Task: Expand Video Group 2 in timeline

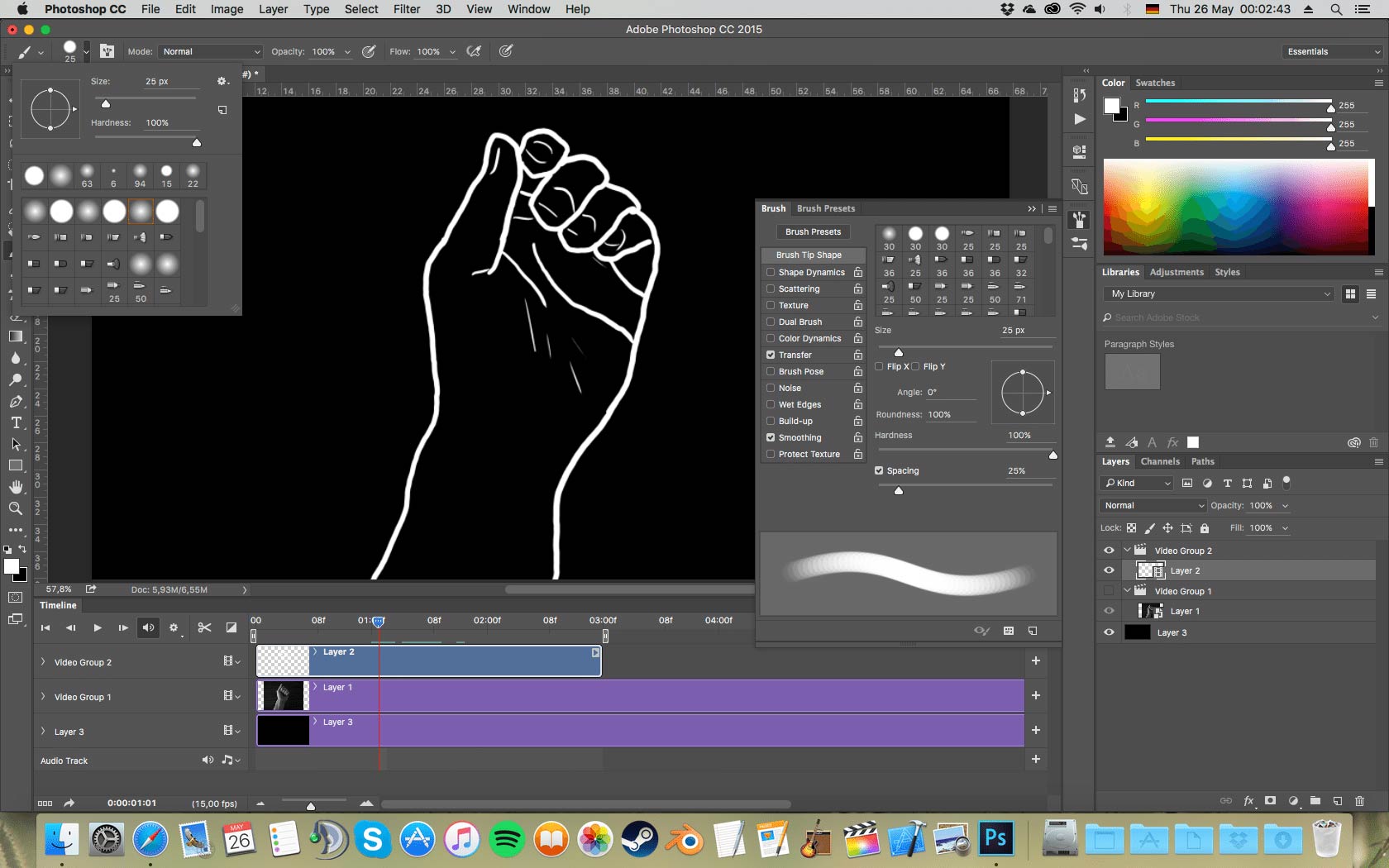Action: pyautogui.click(x=43, y=662)
